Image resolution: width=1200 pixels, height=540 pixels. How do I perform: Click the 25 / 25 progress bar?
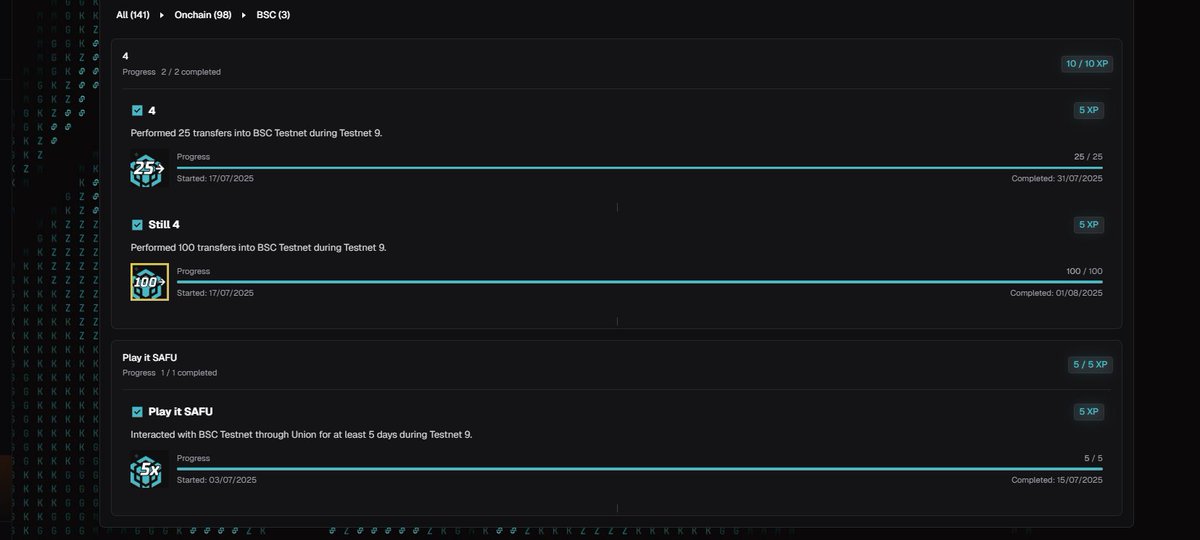[x=640, y=168]
